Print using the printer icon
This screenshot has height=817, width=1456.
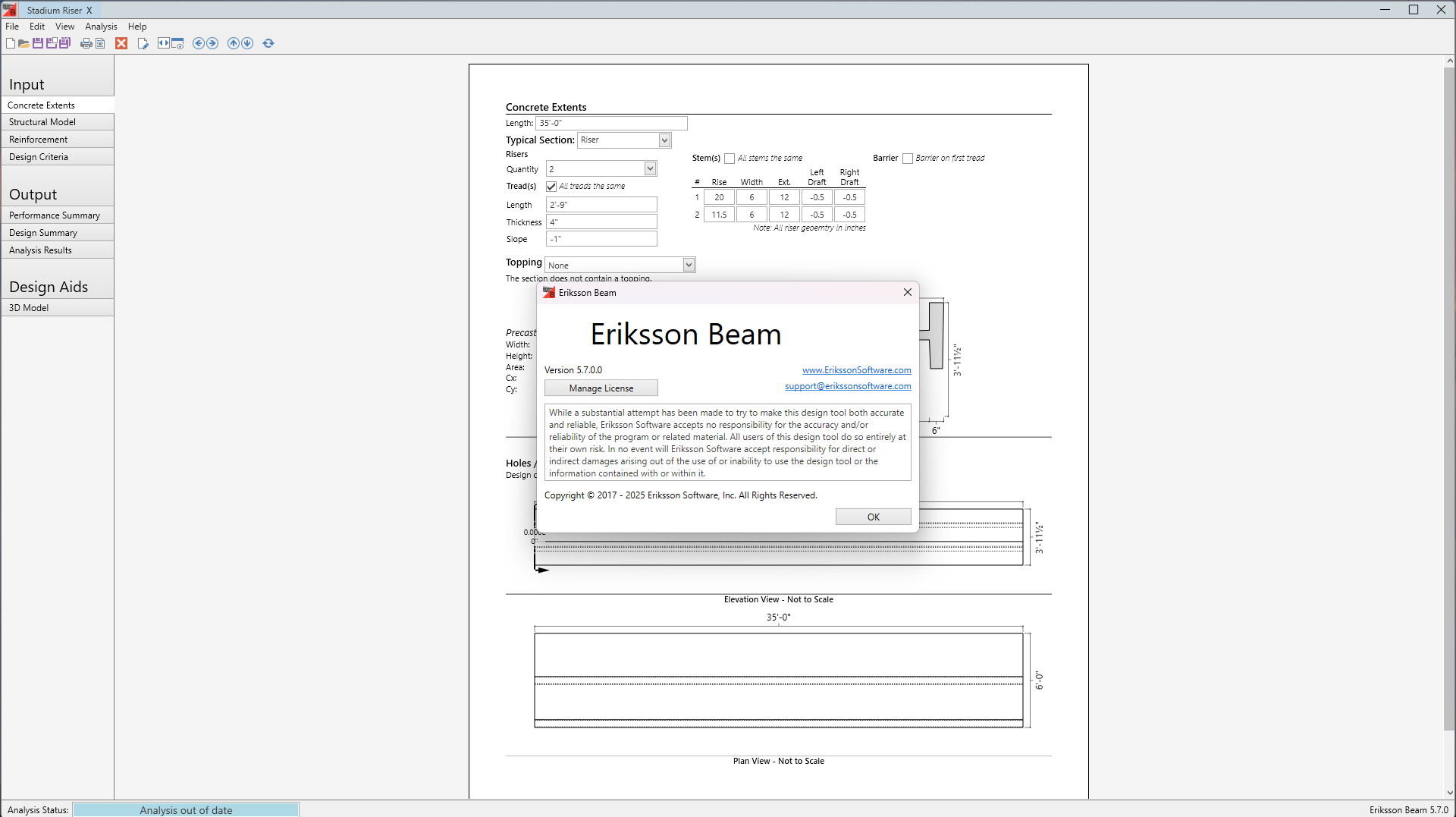86,43
